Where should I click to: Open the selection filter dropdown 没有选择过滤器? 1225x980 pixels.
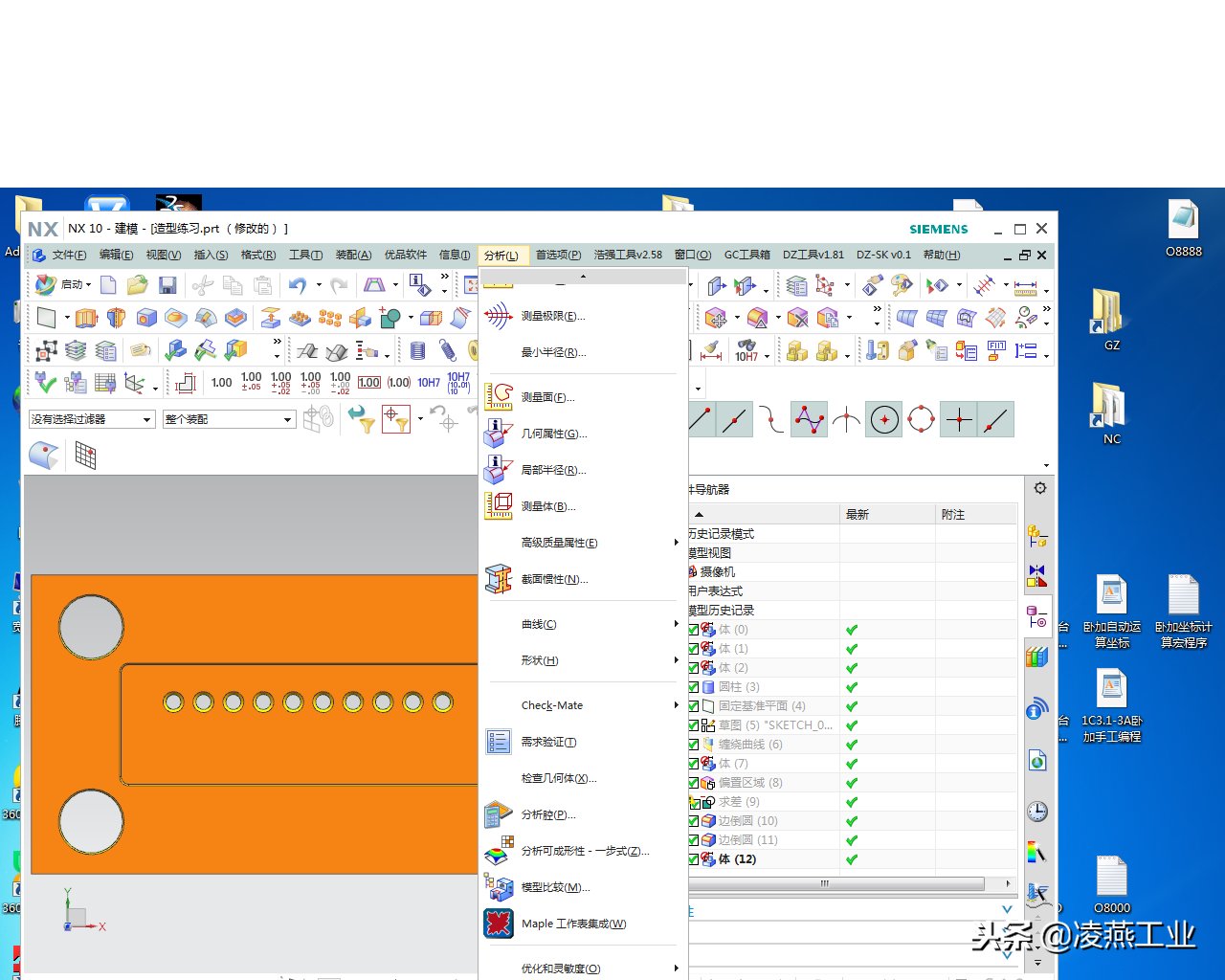(92, 419)
